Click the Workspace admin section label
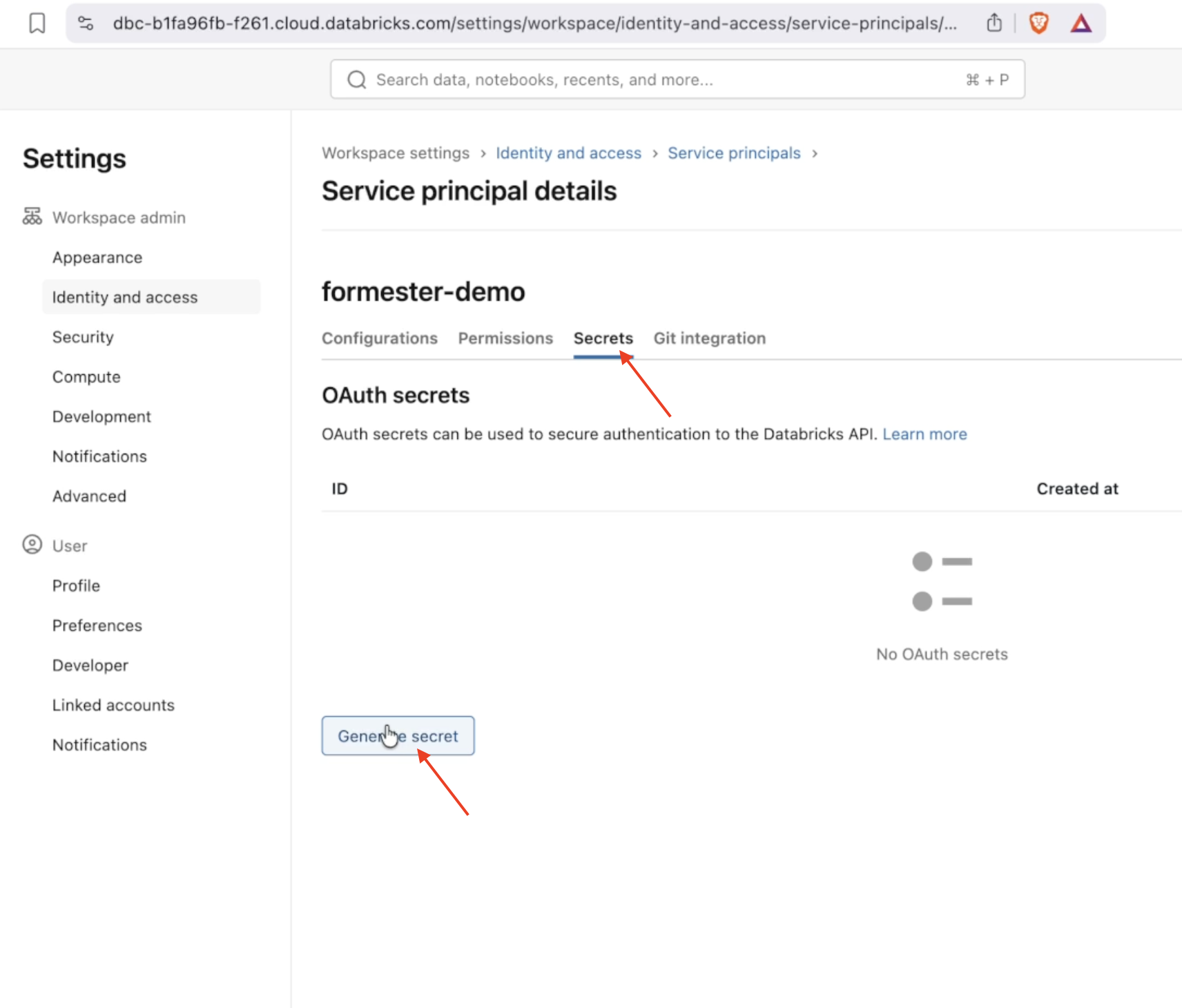The image size is (1182, 1008). pos(119,217)
